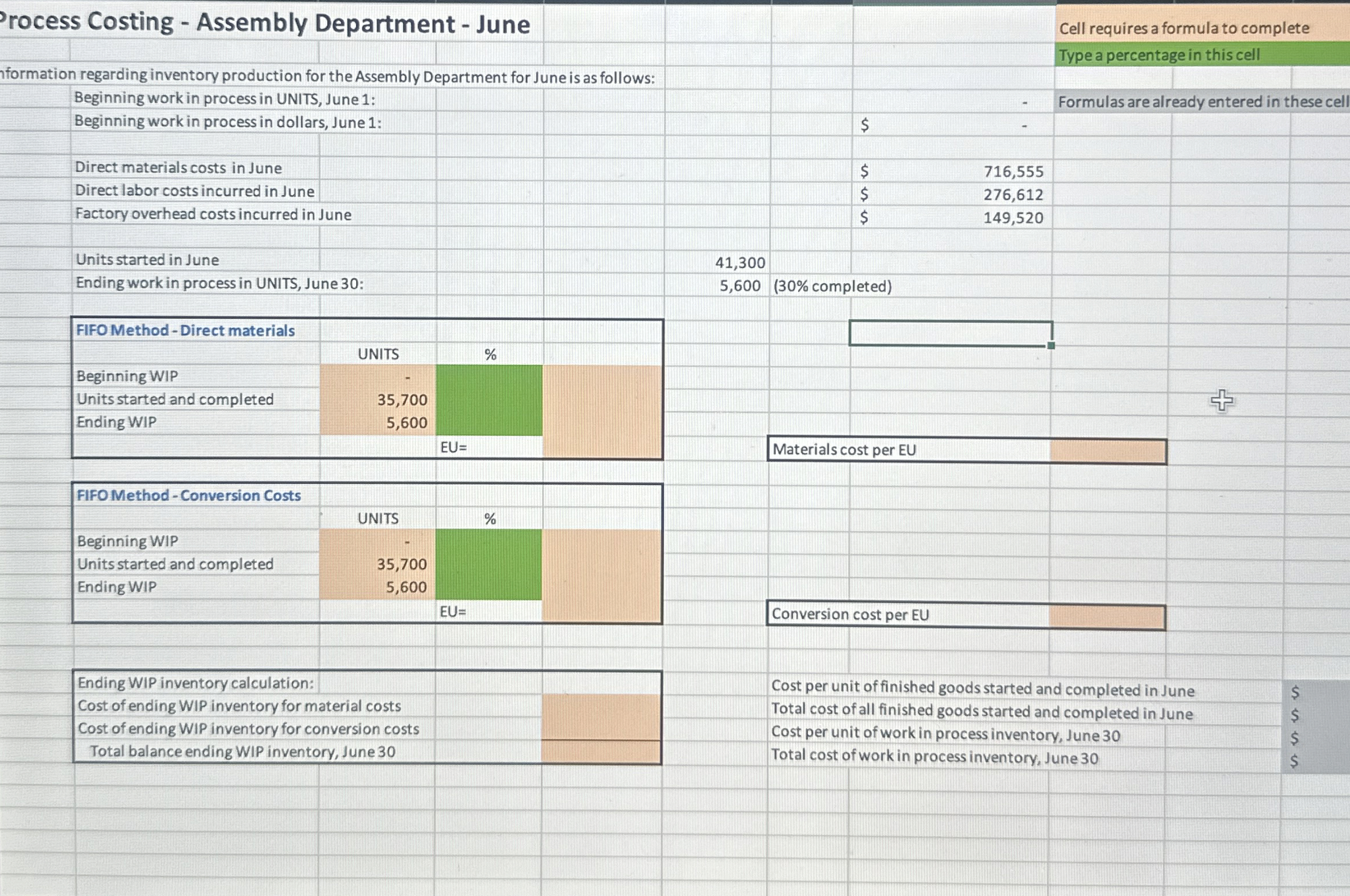Select the 'Direct labor costs incurred in June' label
The height and width of the screenshot is (896, 1350).
pos(195,190)
